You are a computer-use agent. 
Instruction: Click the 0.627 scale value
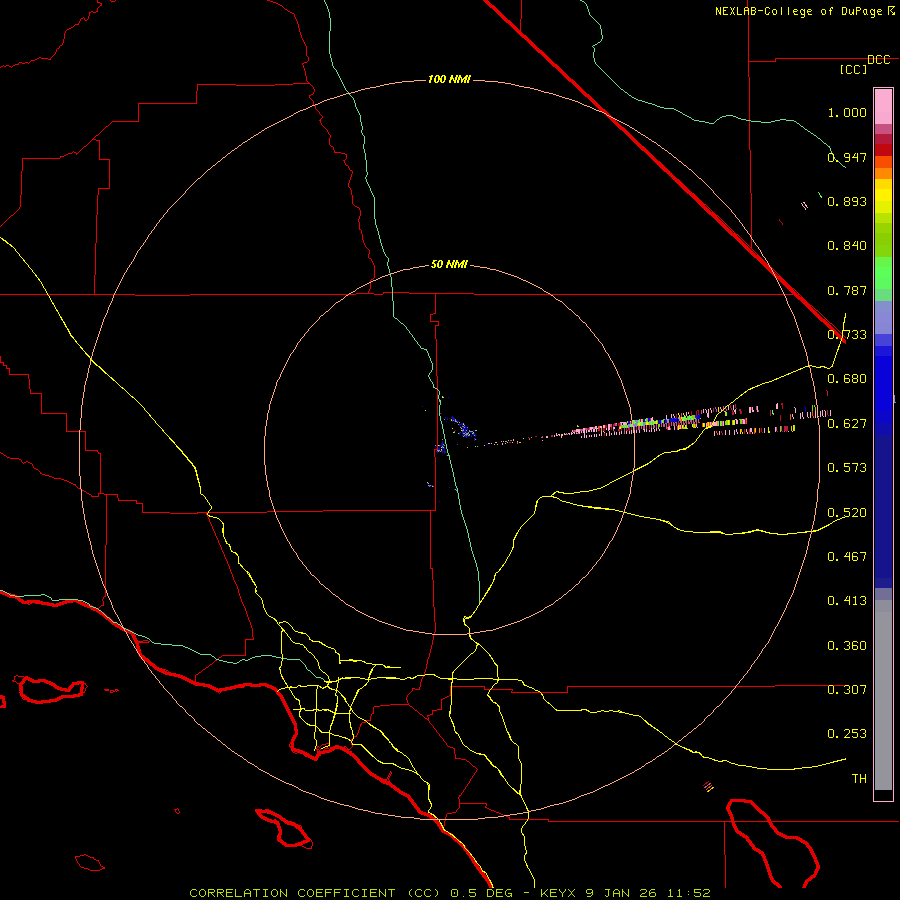click(x=847, y=424)
